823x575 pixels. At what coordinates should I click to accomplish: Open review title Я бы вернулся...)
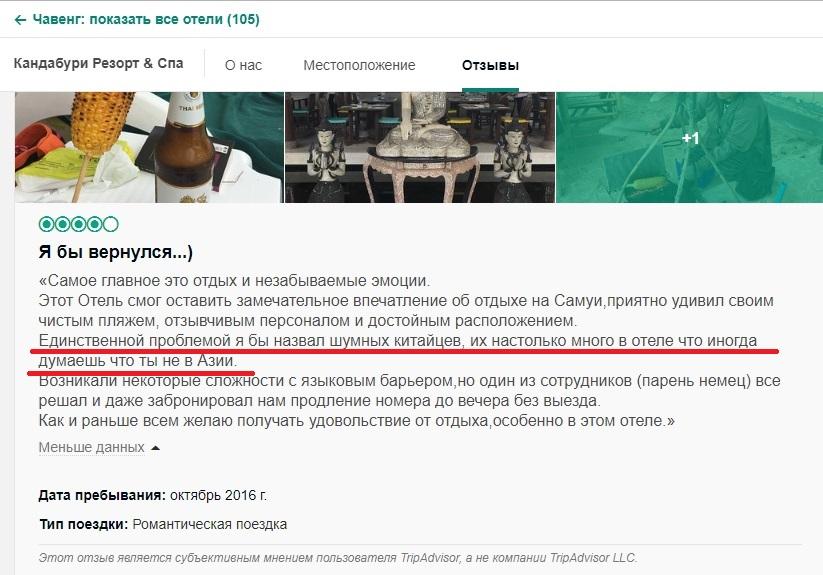tap(116, 252)
